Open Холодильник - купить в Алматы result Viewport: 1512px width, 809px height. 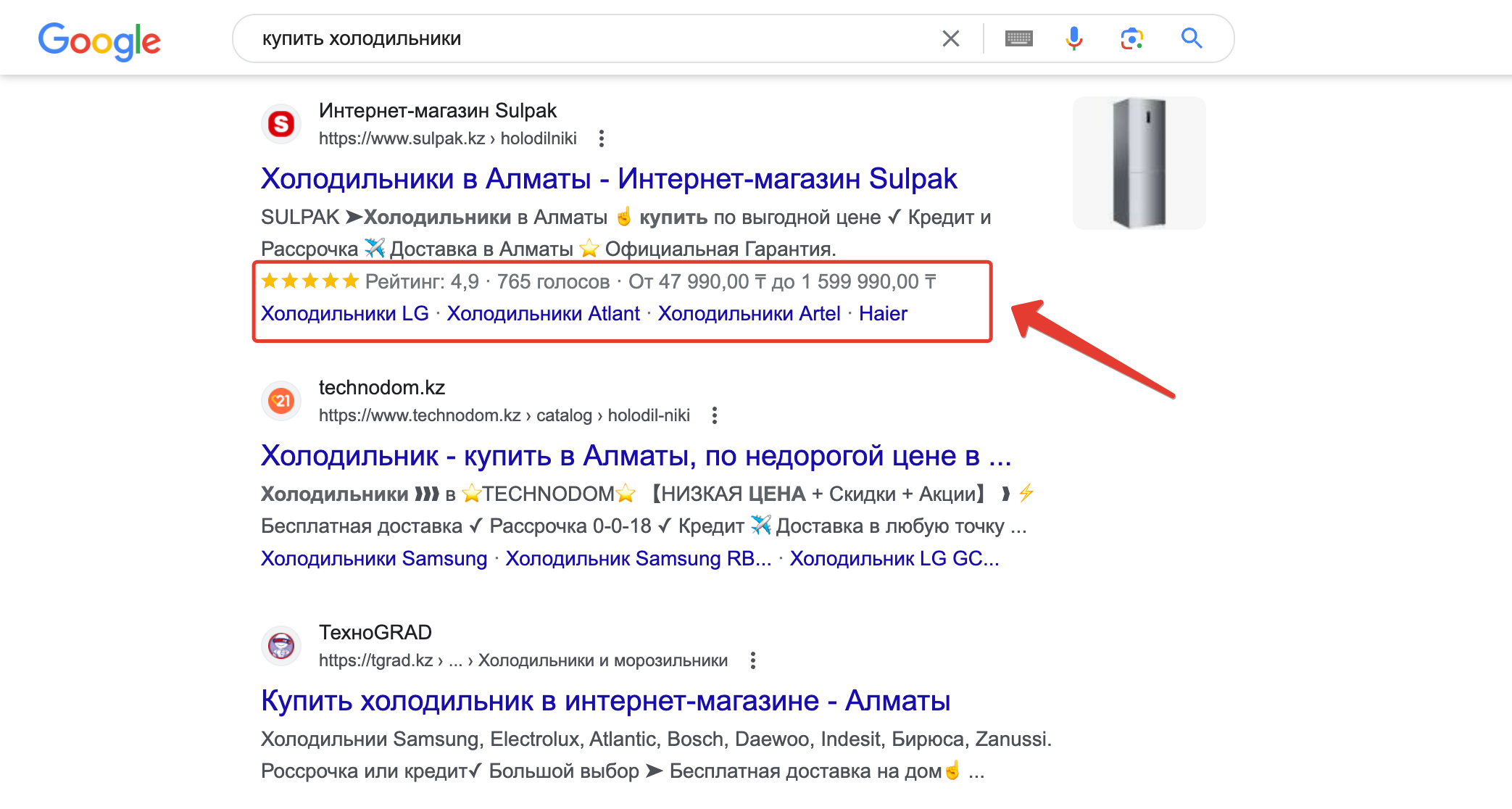(636, 455)
